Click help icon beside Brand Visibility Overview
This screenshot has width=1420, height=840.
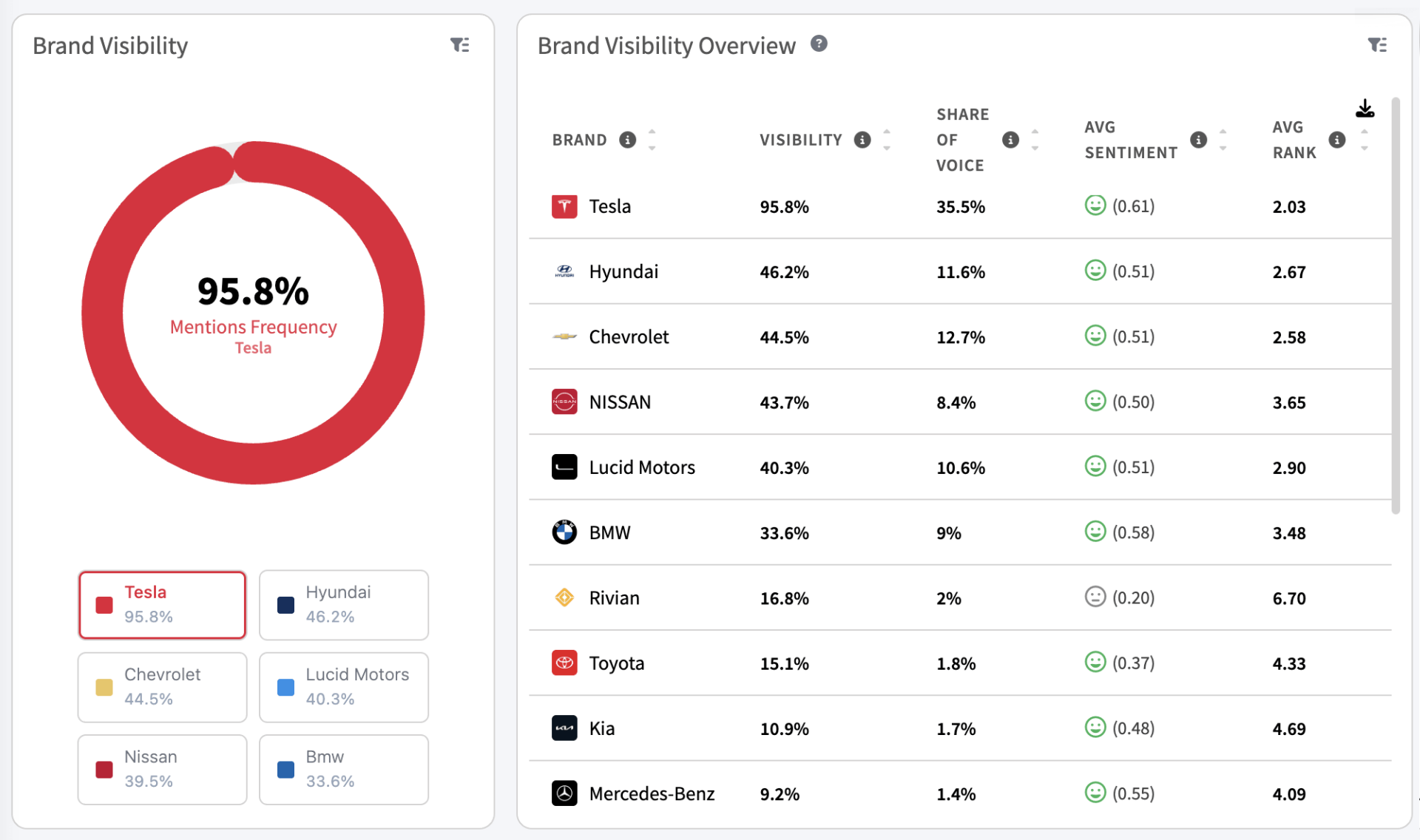[819, 44]
